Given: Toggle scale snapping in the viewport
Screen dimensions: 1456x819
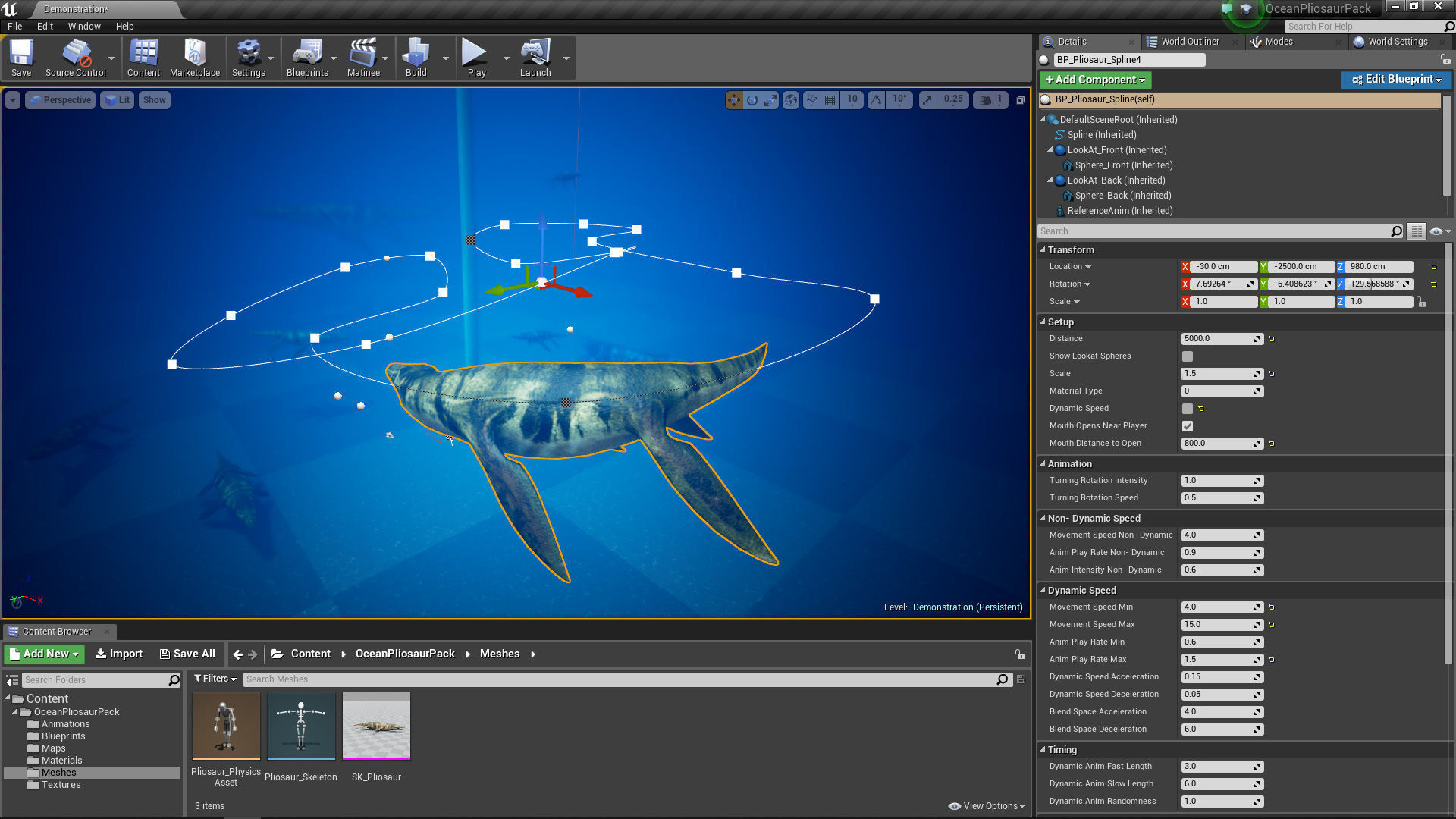Looking at the screenshot, I should pyautogui.click(x=928, y=100).
